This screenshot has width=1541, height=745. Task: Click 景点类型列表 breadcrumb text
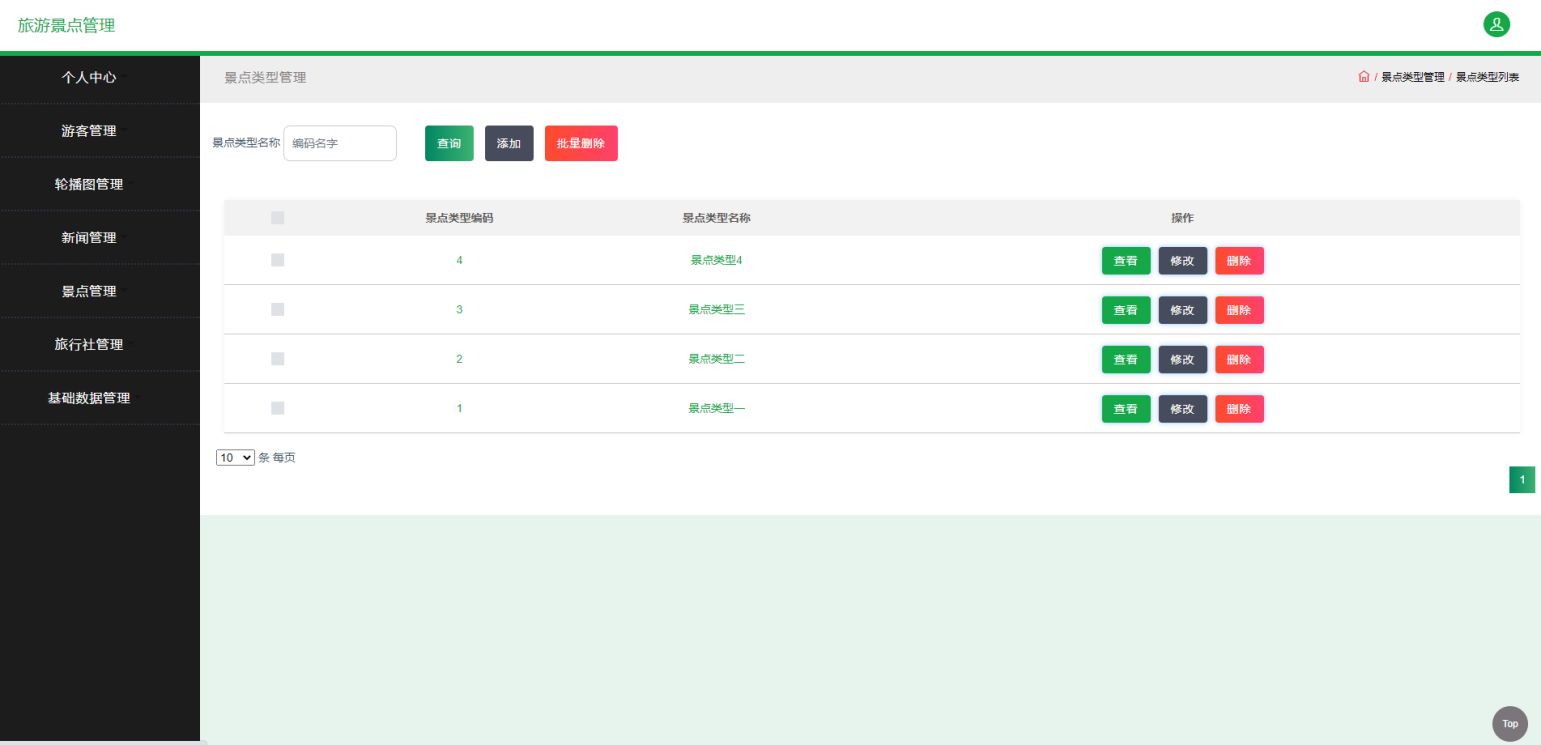click(1488, 77)
